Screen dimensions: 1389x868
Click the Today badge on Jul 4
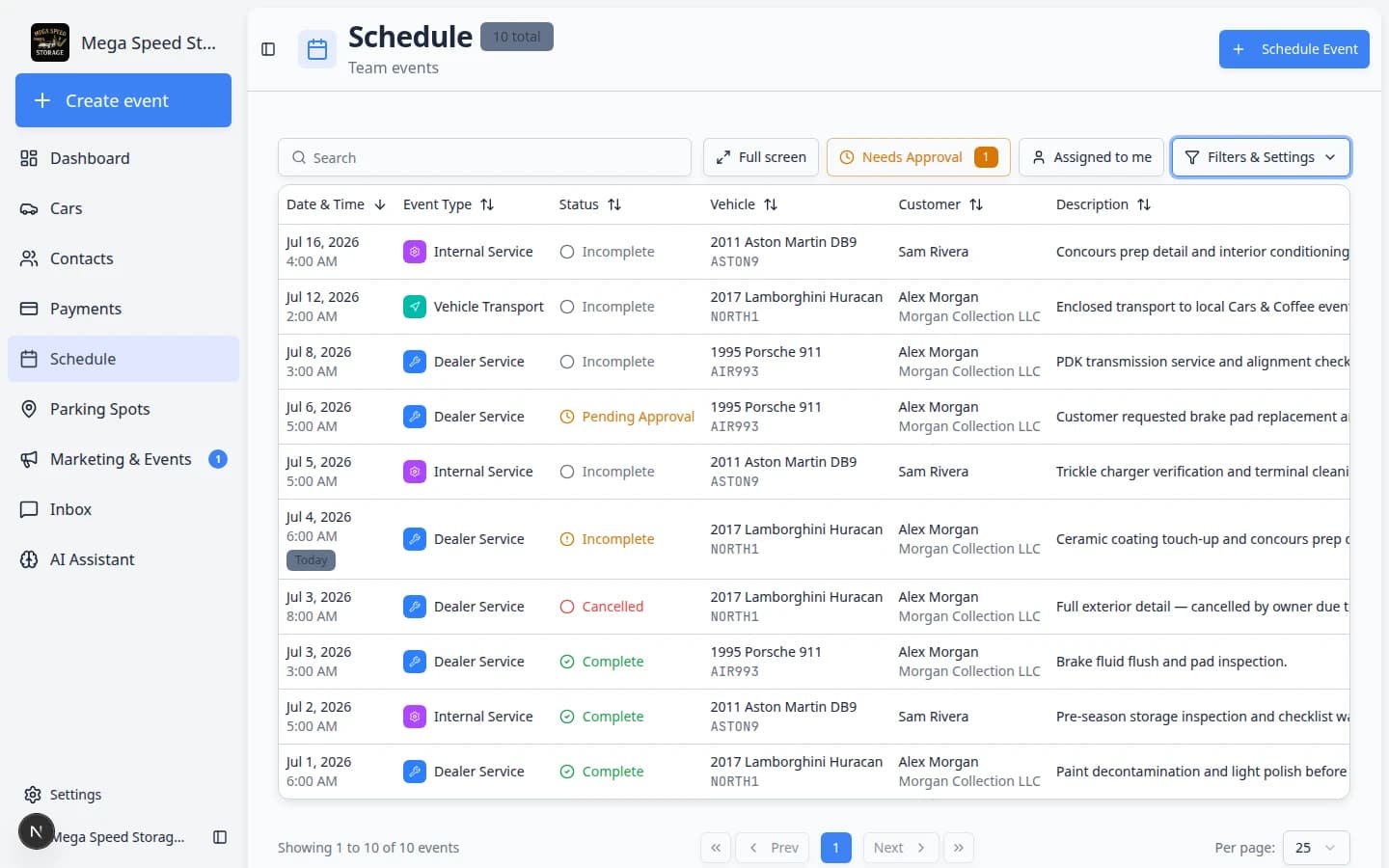click(311, 560)
